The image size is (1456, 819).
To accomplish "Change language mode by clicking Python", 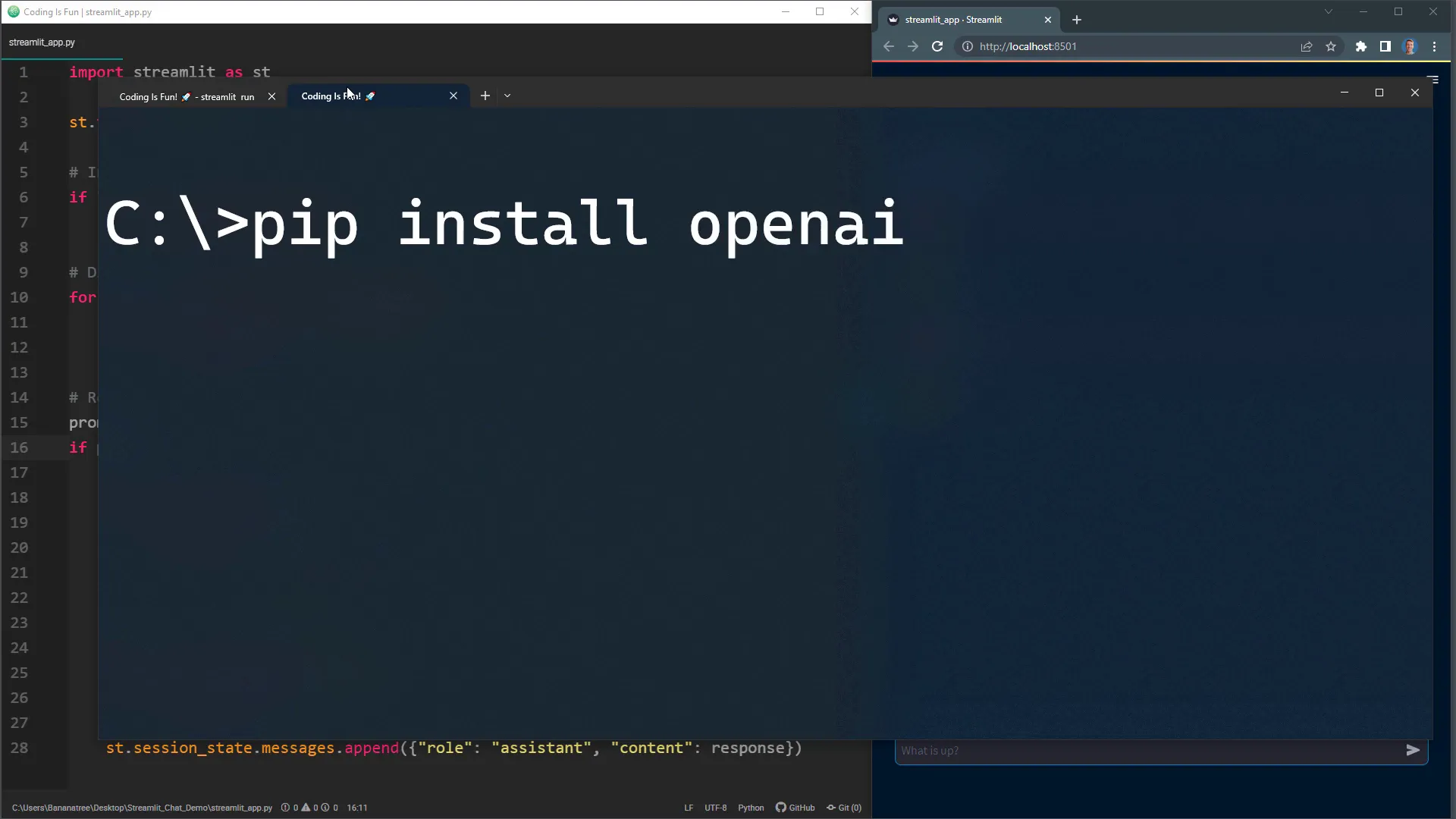I will coord(751,808).
